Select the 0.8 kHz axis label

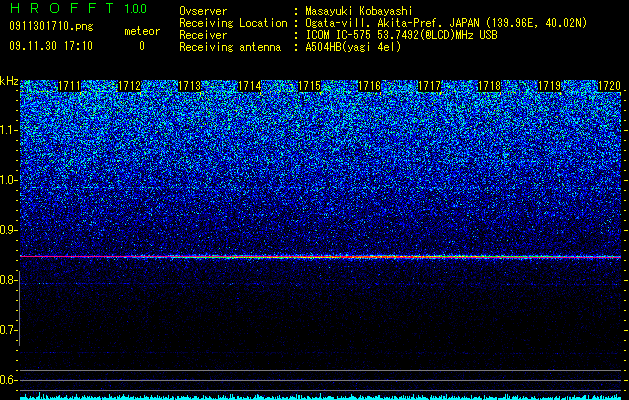click(8, 280)
